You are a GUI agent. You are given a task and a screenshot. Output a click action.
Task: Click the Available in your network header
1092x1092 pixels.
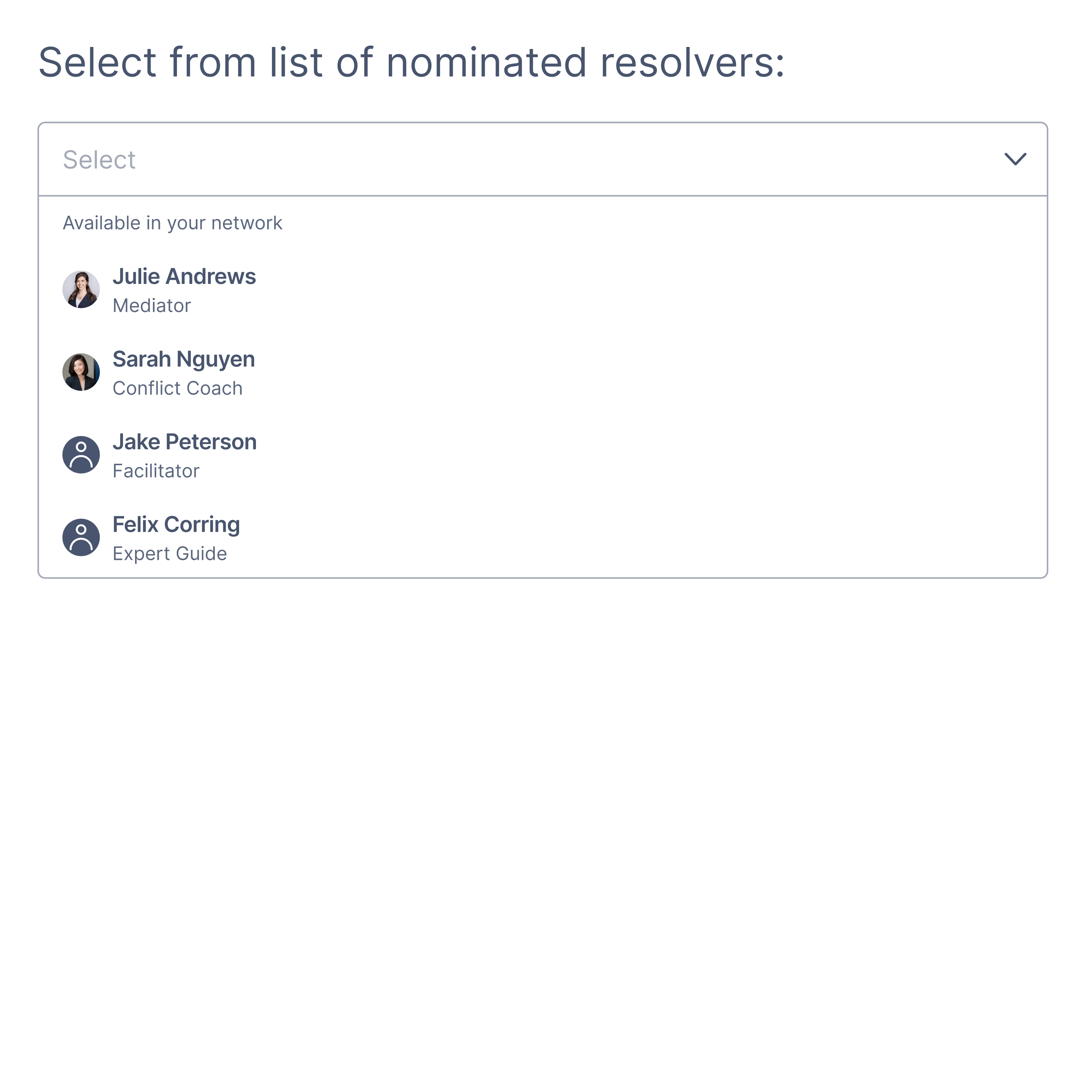[x=172, y=223]
